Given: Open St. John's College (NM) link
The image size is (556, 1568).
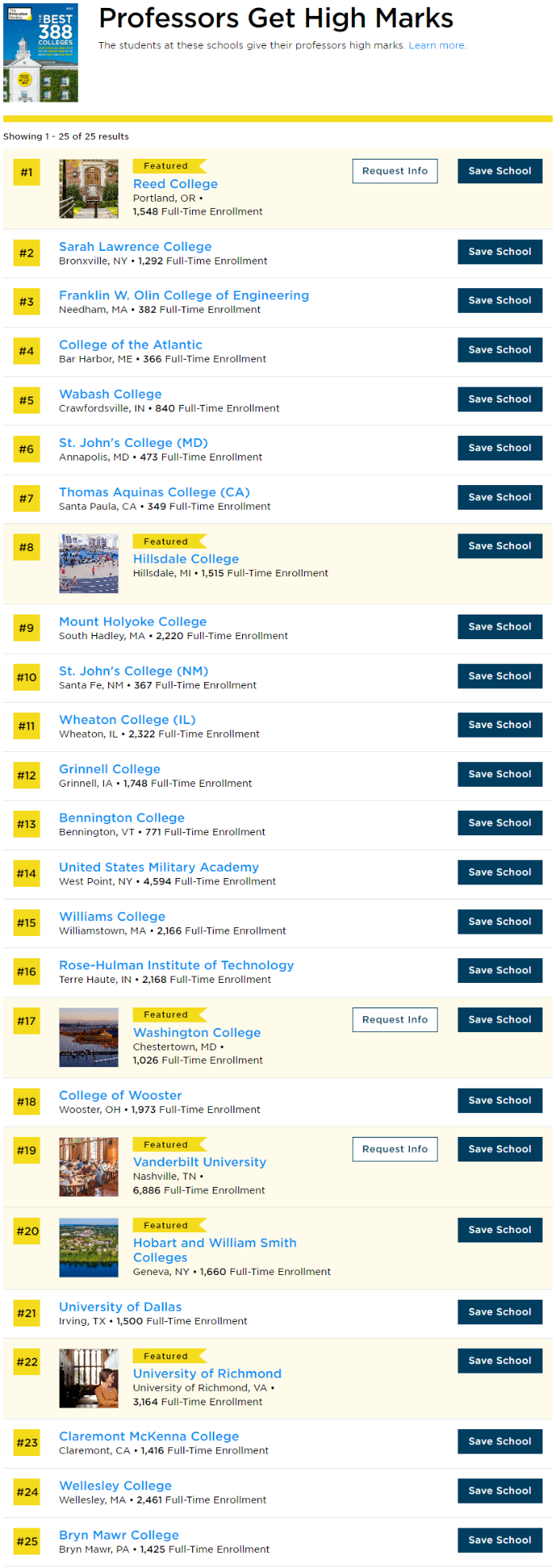Looking at the screenshot, I should pyautogui.click(x=133, y=671).
